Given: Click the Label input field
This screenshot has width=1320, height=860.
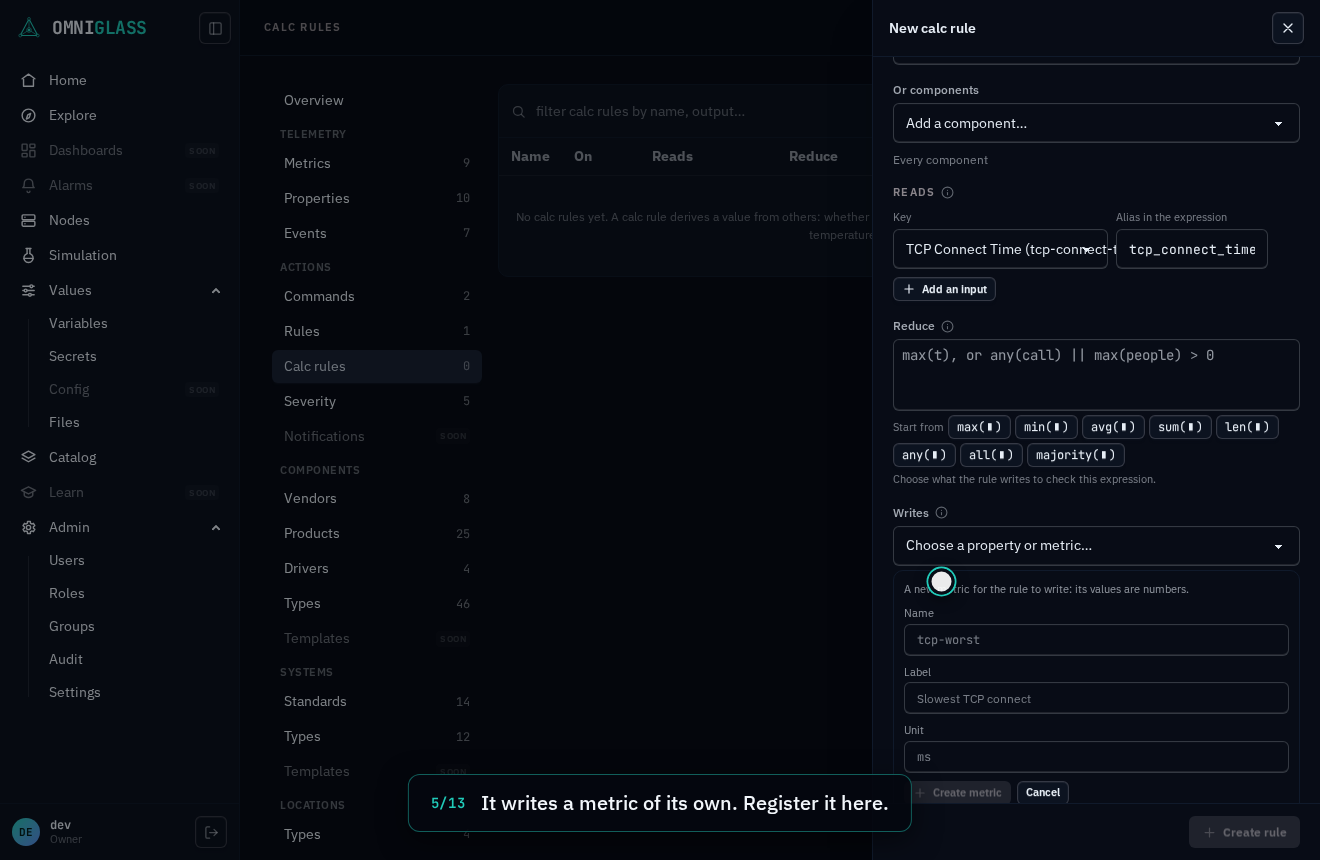Looking at the screenshot, I should (x=1096, y=698).
